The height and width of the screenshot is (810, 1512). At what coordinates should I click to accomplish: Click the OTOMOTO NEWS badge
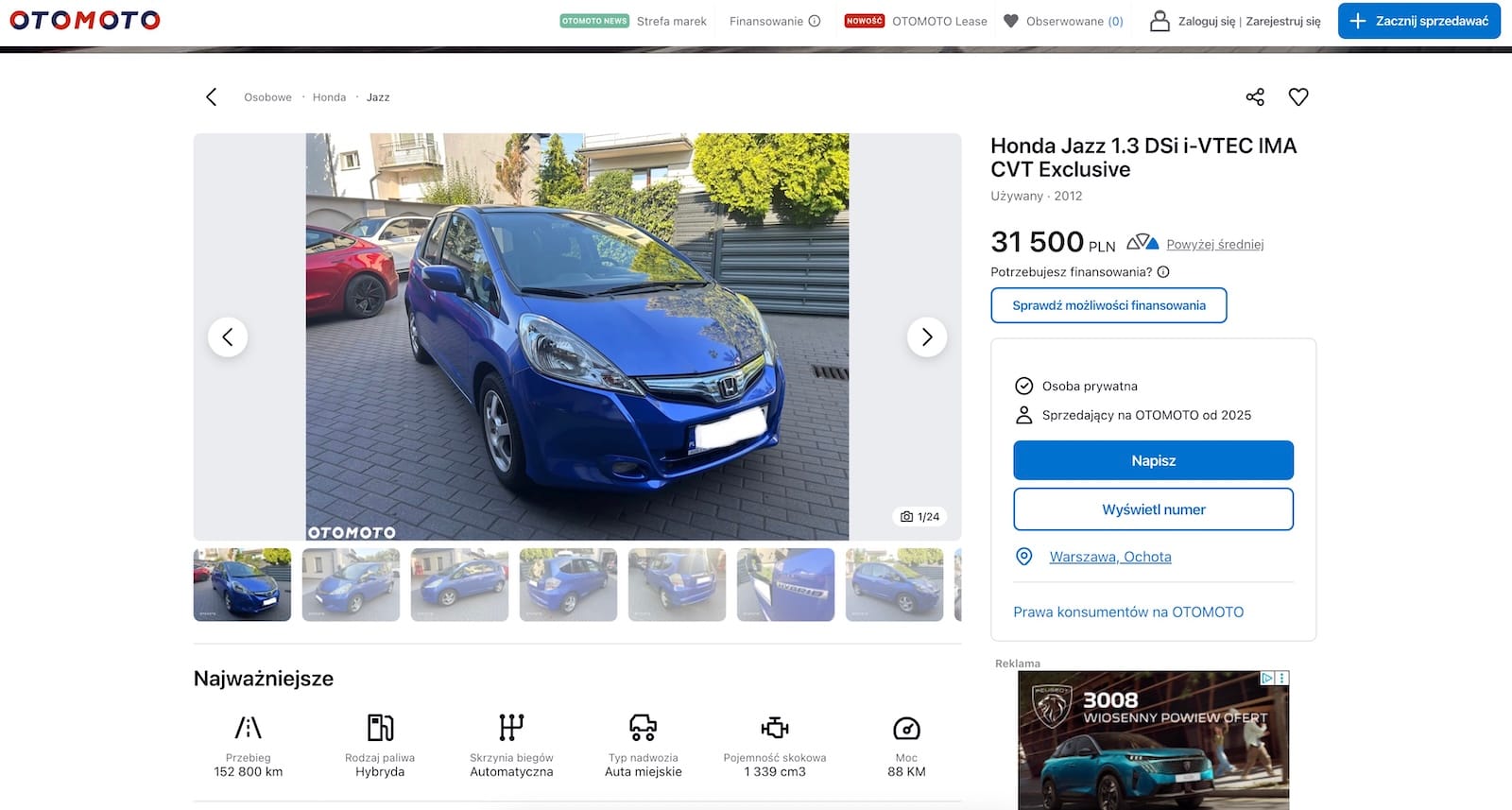tap(594, 21)
